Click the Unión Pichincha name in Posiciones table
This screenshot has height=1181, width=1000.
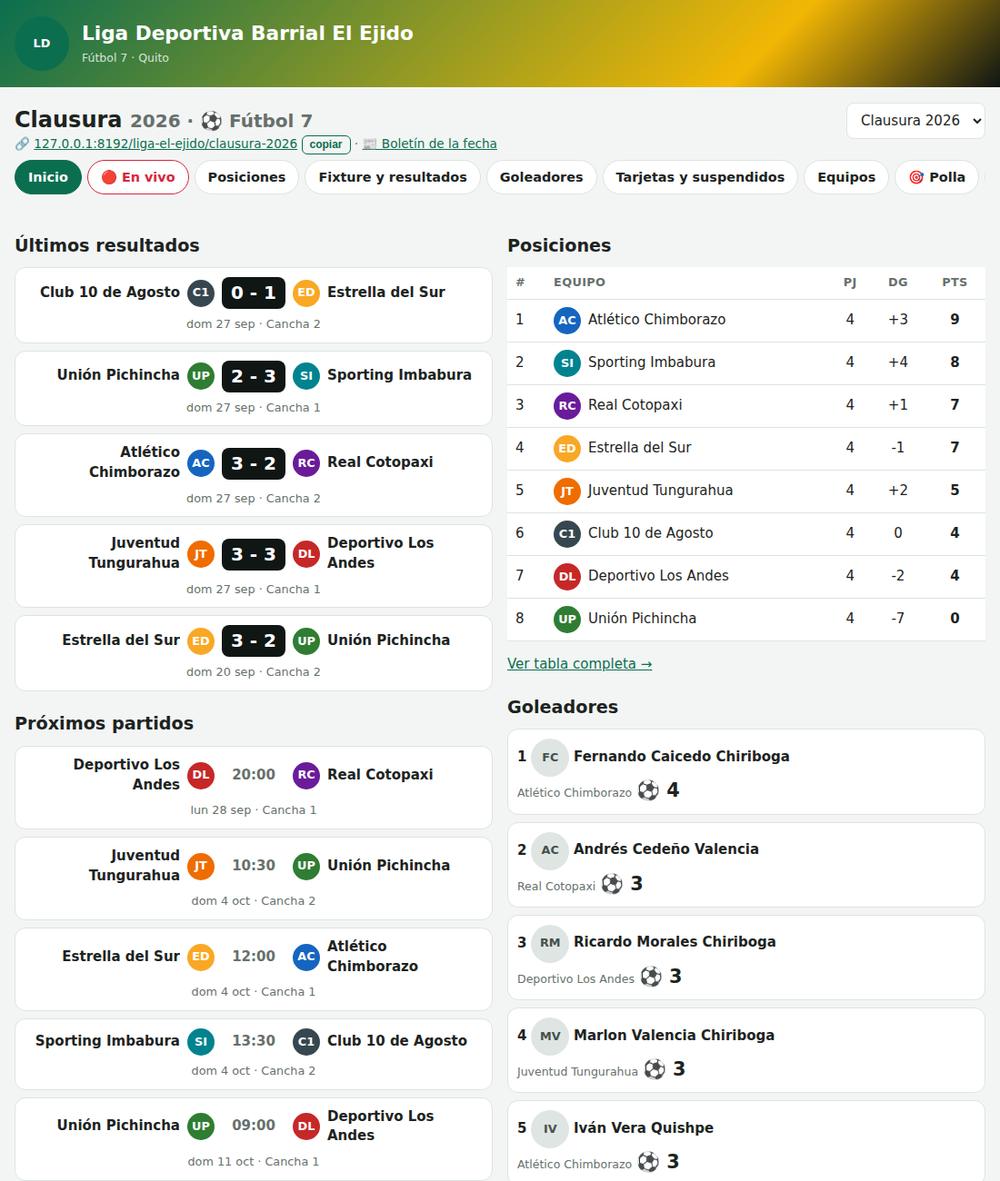click(642, 618)
